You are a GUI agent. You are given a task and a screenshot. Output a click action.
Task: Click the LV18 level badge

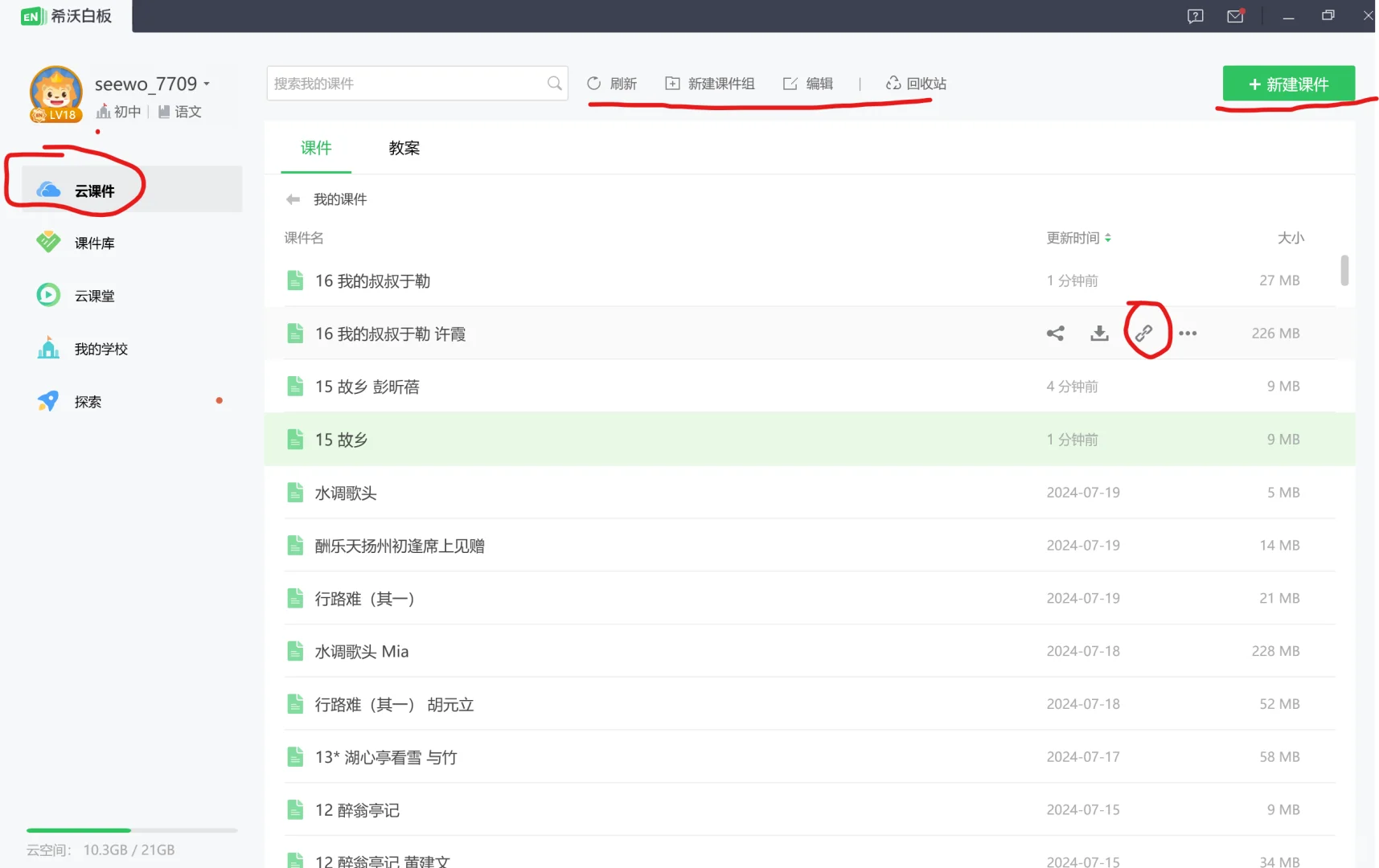[x=56, y=115]
